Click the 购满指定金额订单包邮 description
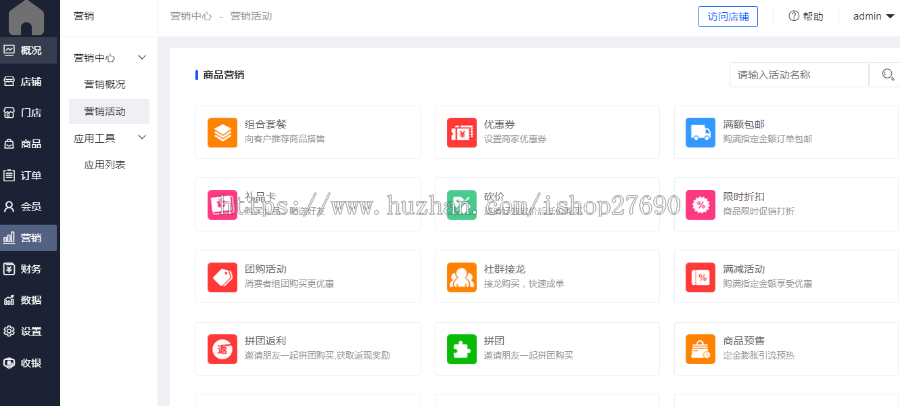 pos(767,139)
